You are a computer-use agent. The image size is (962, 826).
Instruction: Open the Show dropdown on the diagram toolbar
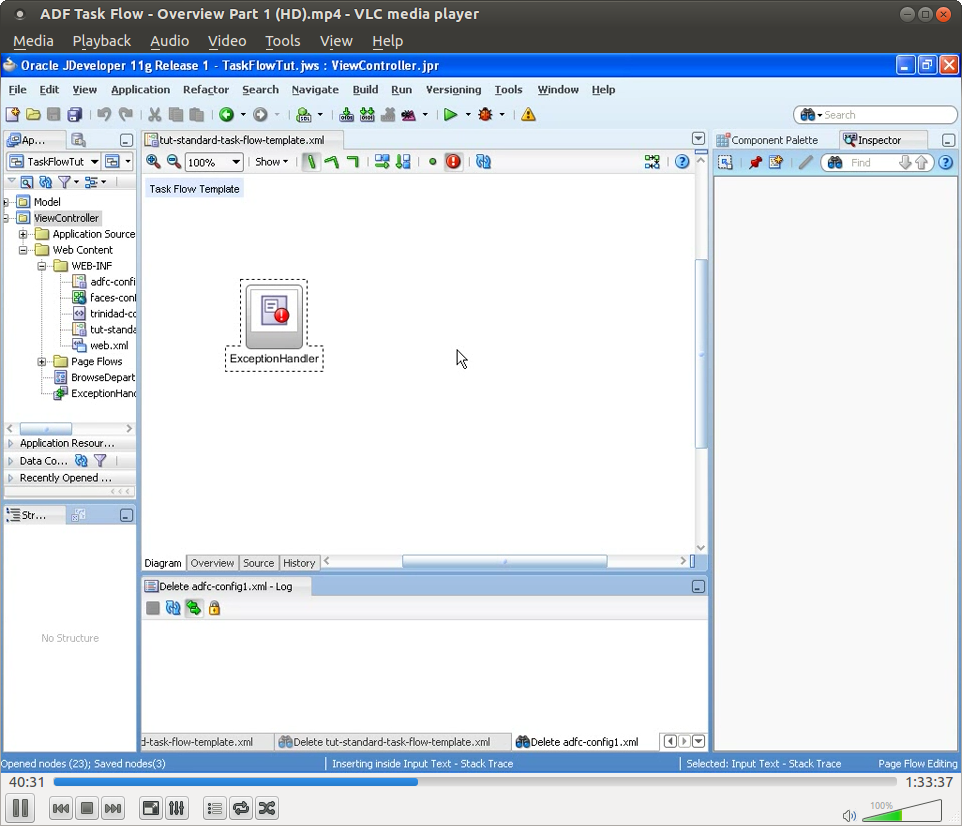coord(271,161)
